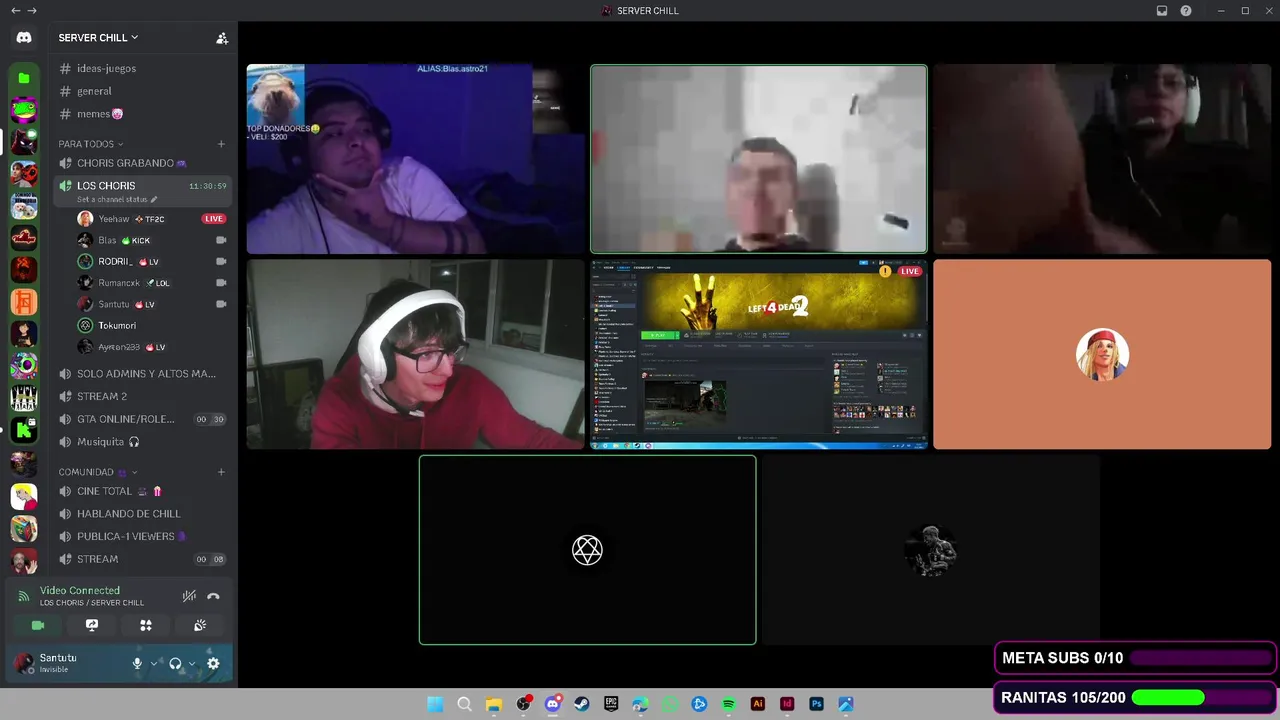This screenshot has width=1280, height=720.
Task: Focus Blas webcam video tile
Action: point(415,159)
